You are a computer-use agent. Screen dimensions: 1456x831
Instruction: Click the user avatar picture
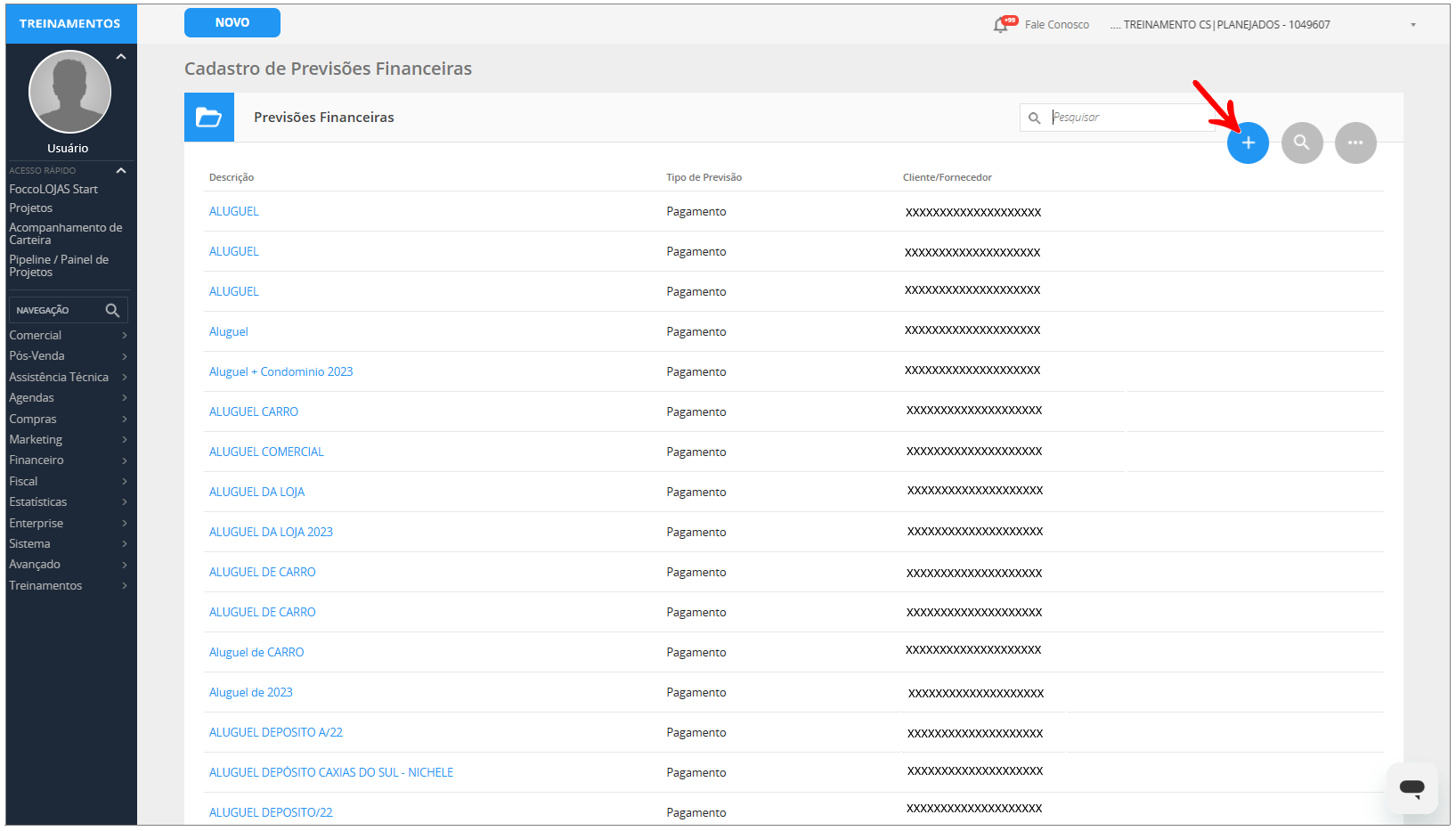click(x=69, y=92)
